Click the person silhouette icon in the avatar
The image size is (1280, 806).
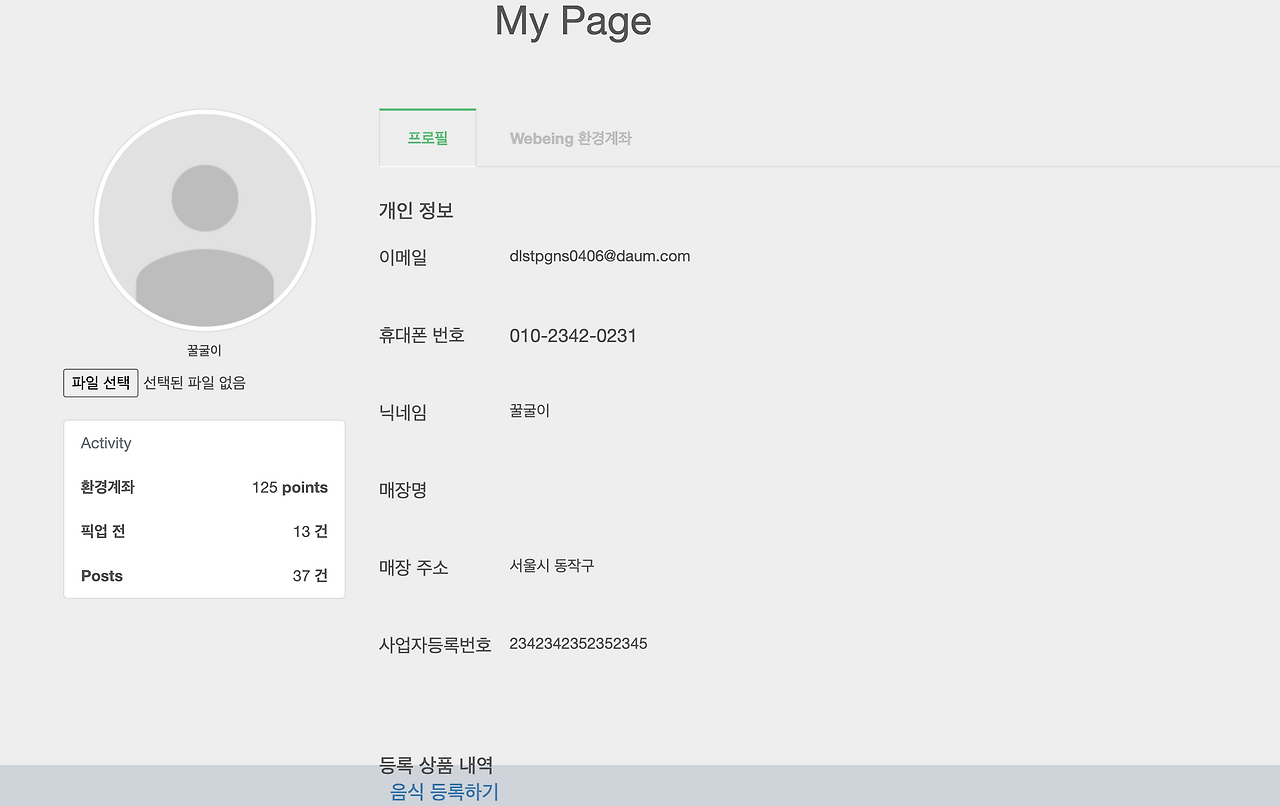pos(204,198)
